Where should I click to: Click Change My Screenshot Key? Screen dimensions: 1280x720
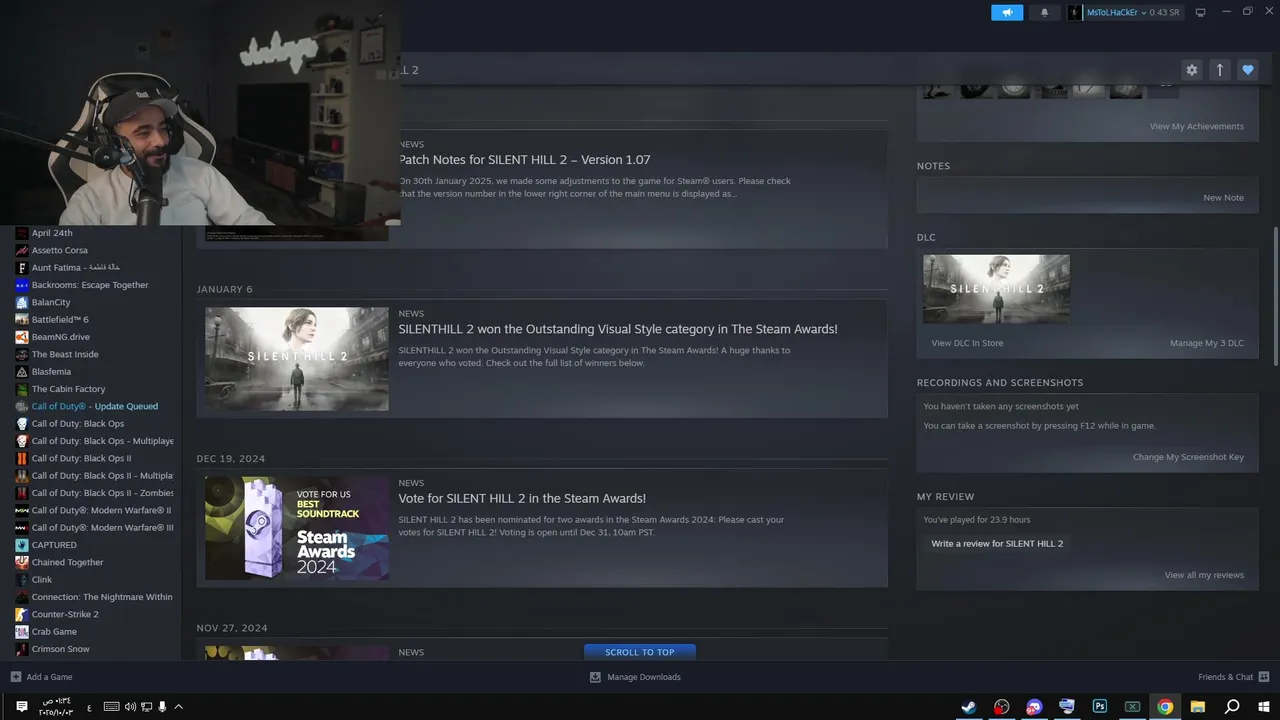click(1188, 457)
